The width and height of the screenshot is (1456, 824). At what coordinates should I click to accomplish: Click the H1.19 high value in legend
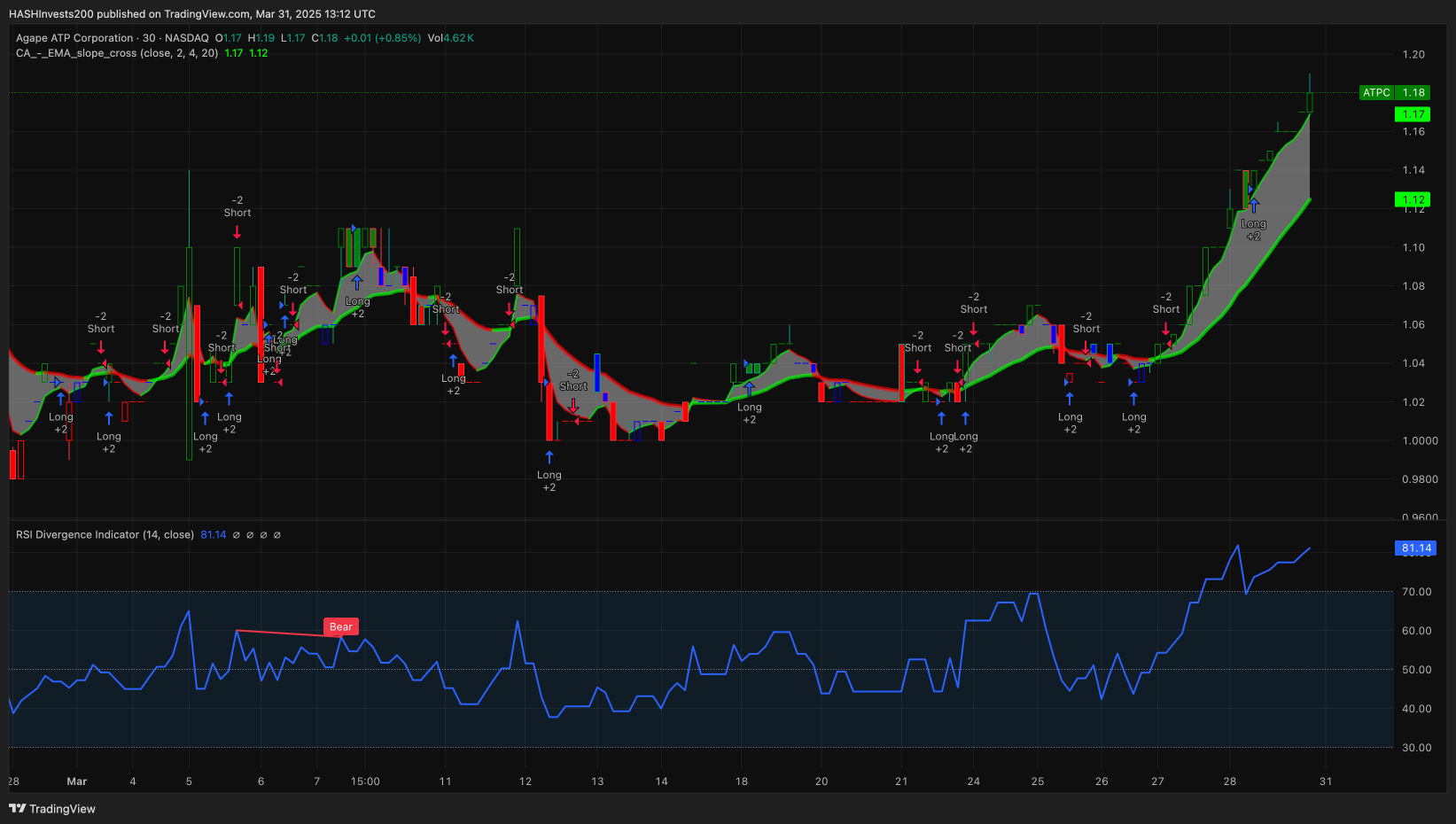(261, 38)
